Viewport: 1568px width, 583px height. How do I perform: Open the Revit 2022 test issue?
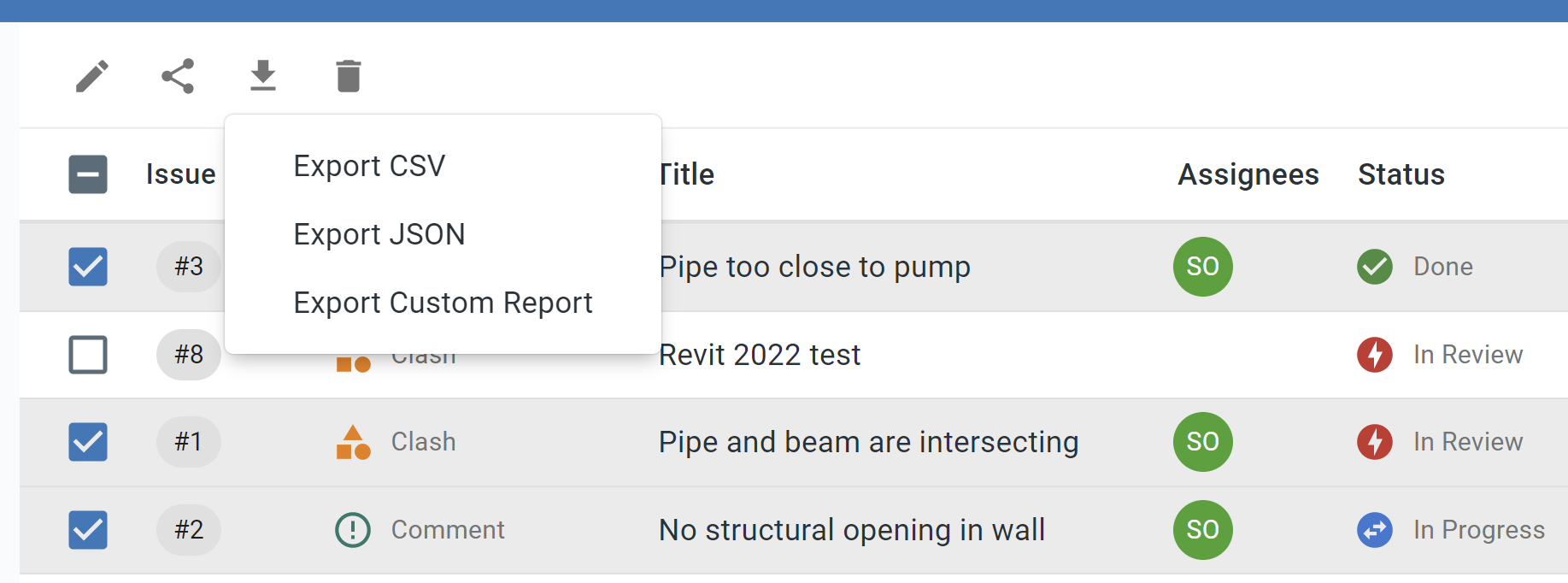(x=760, y=355)
